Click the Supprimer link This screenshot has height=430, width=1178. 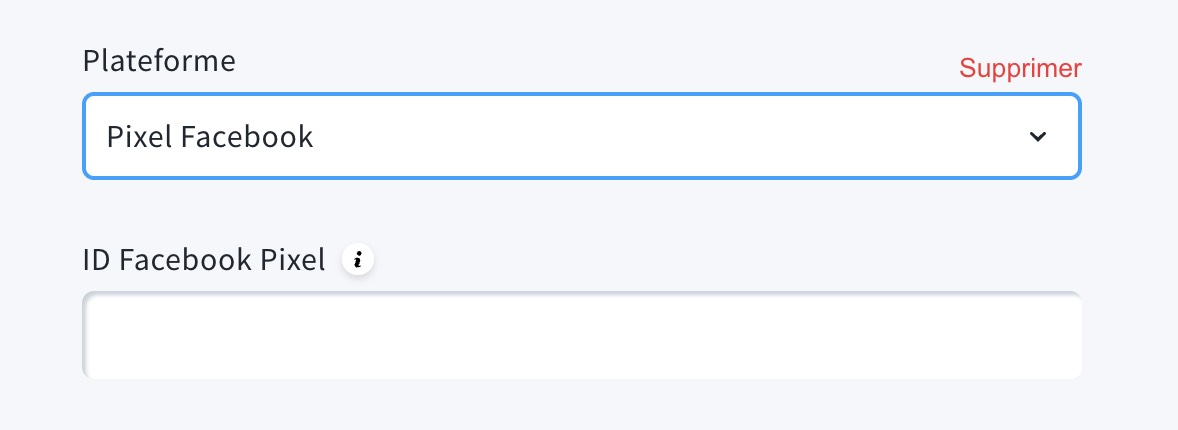[1020, 68]
